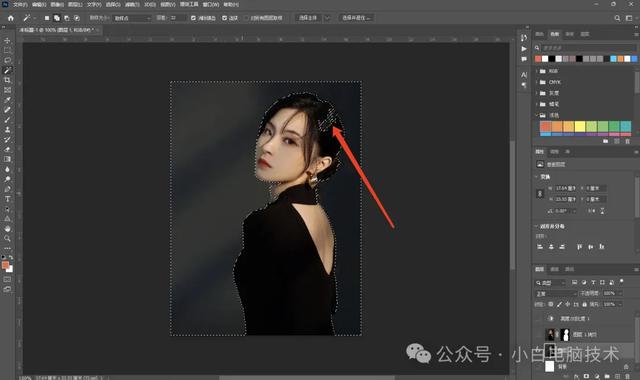Screen dimensions: 640x380
Task: Click the Select and Mask button
Action: 356,18
